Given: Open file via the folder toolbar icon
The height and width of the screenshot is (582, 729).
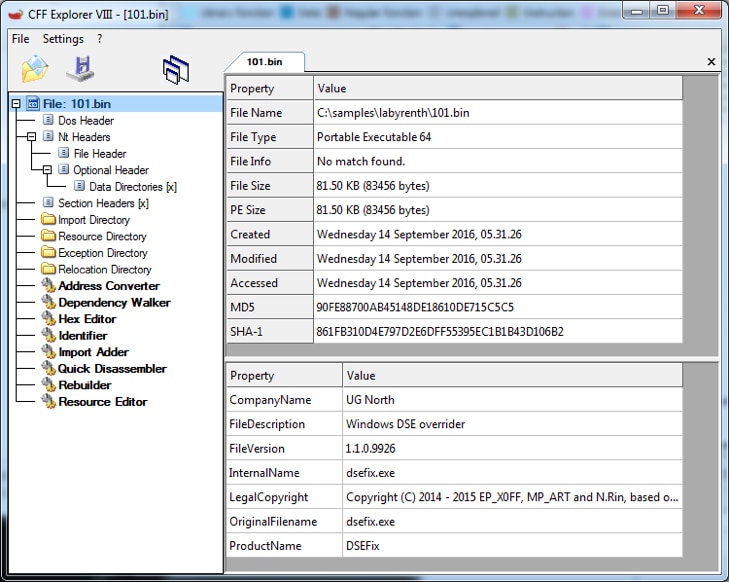Looking at the screenshot, I should click(34, 69).
